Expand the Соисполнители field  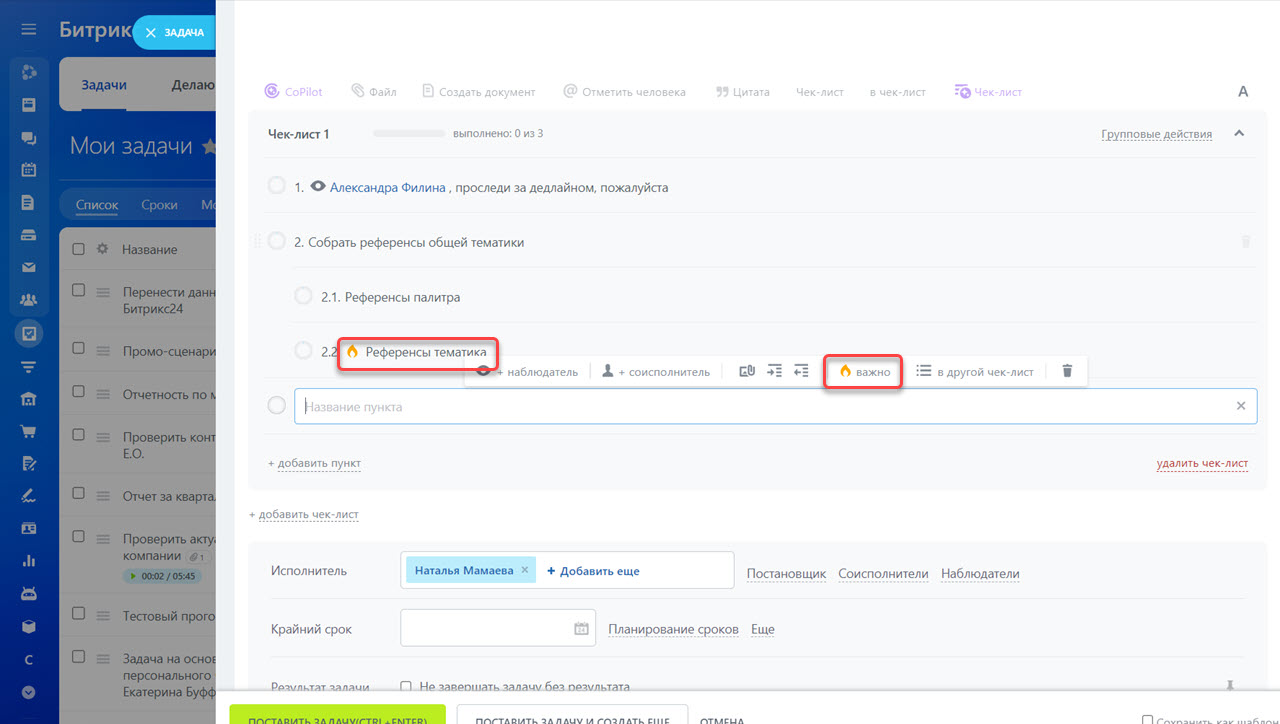[x=883, y=573]
